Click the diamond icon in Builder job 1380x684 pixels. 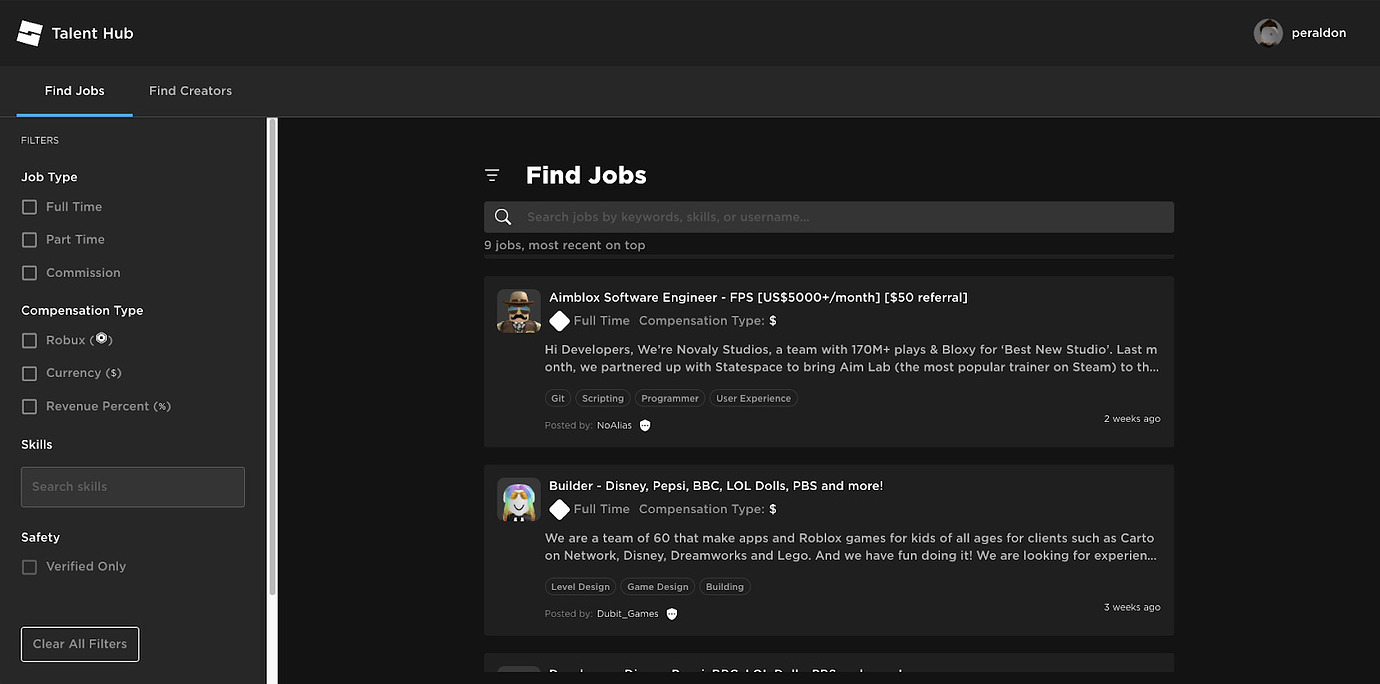tap(559, 509)
